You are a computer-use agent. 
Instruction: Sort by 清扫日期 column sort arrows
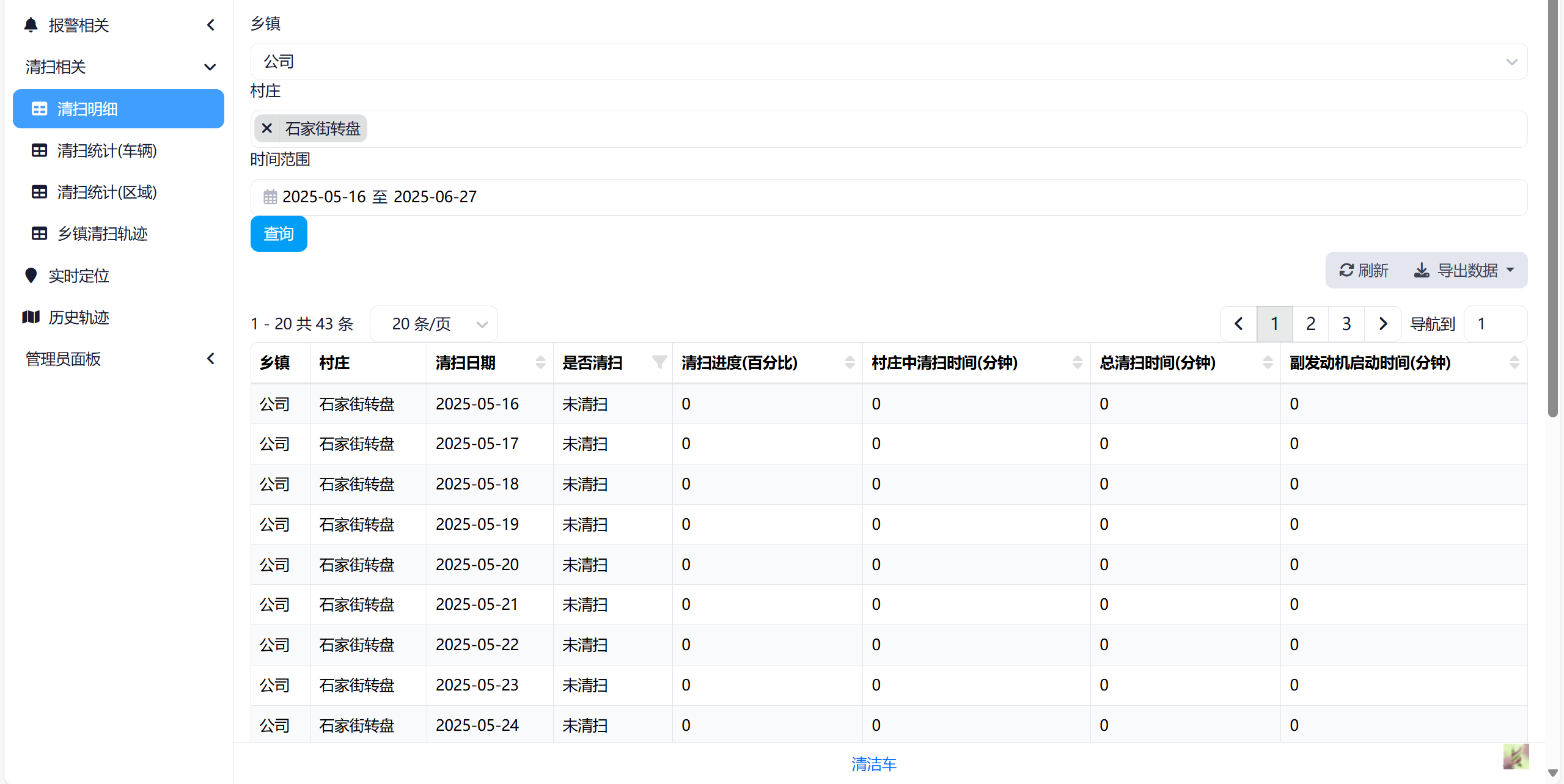coord(540,362)
